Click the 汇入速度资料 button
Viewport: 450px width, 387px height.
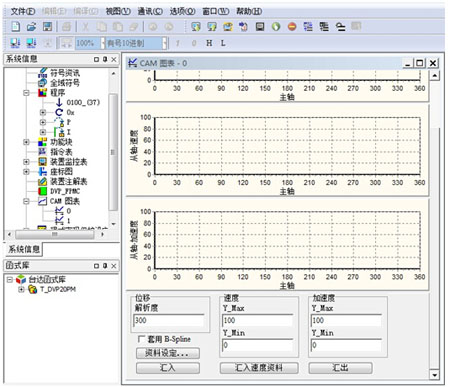tap(259, 368)
